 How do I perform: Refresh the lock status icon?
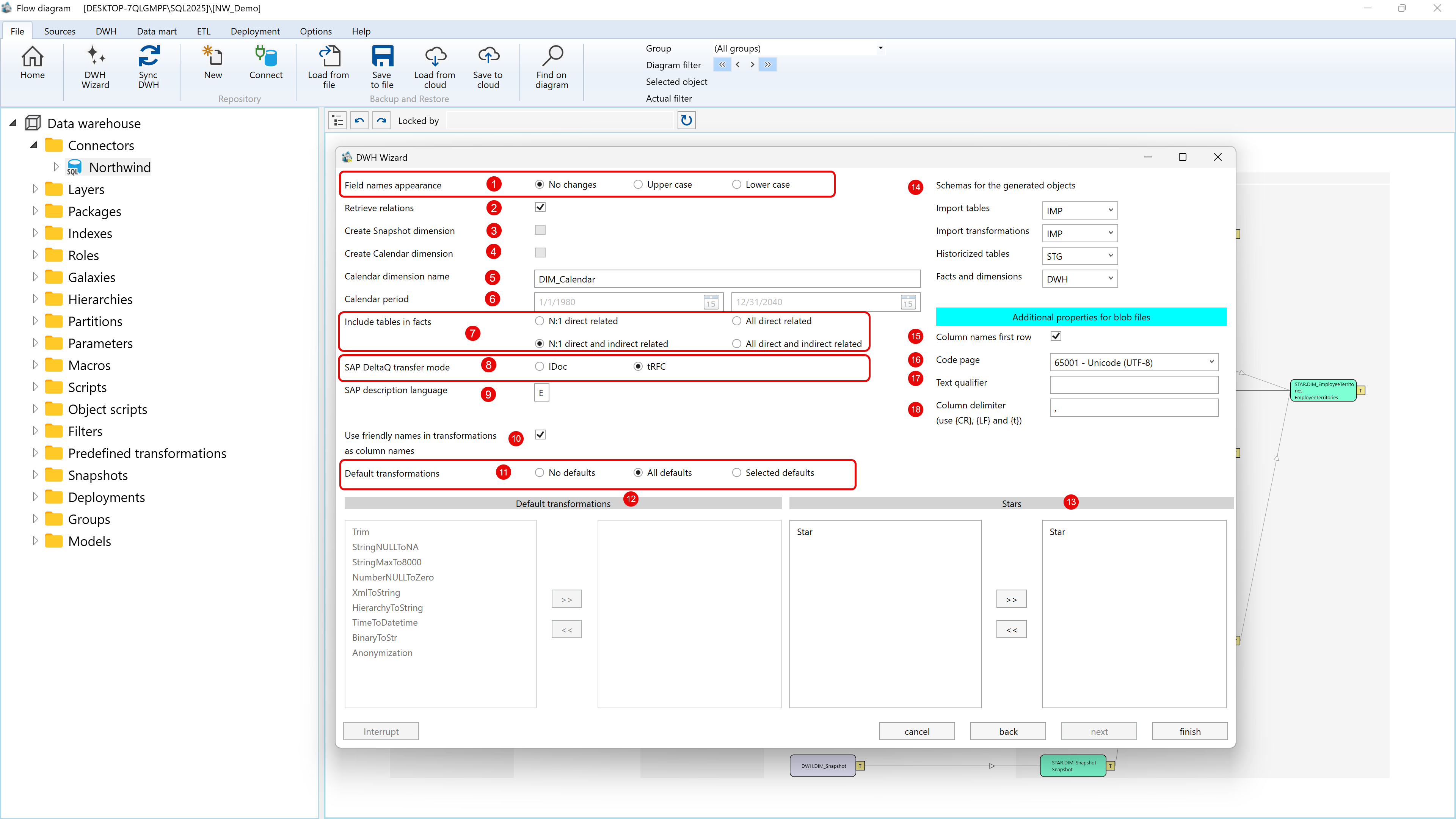coord(686,120)
